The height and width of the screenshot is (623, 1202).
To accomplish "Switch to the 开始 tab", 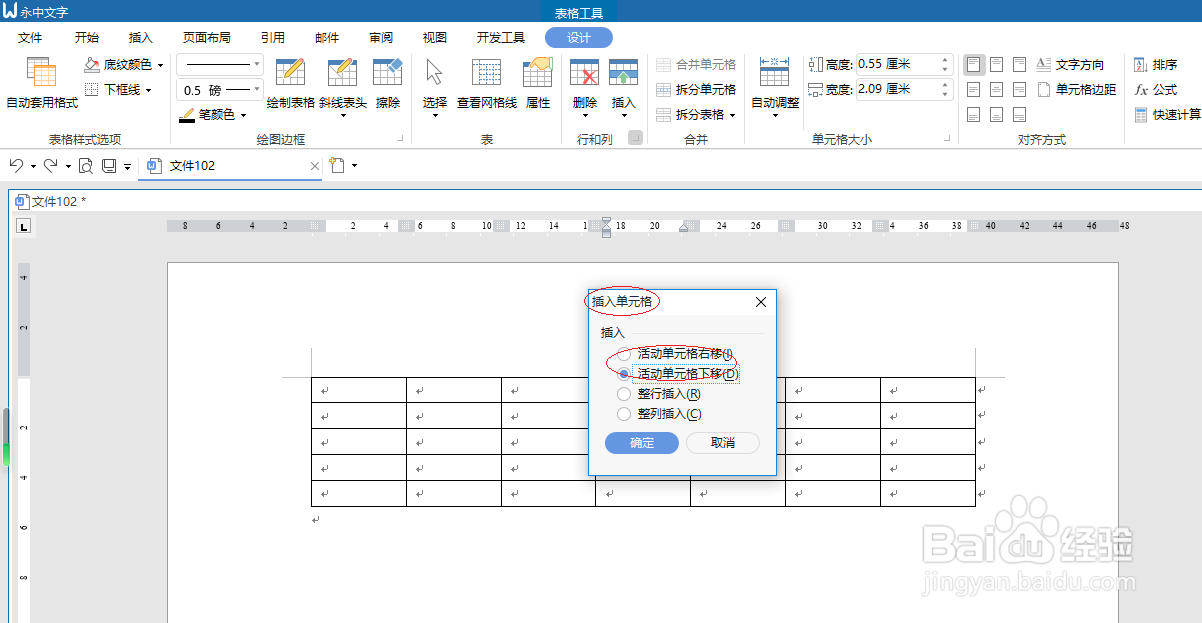I will [87, 37].
